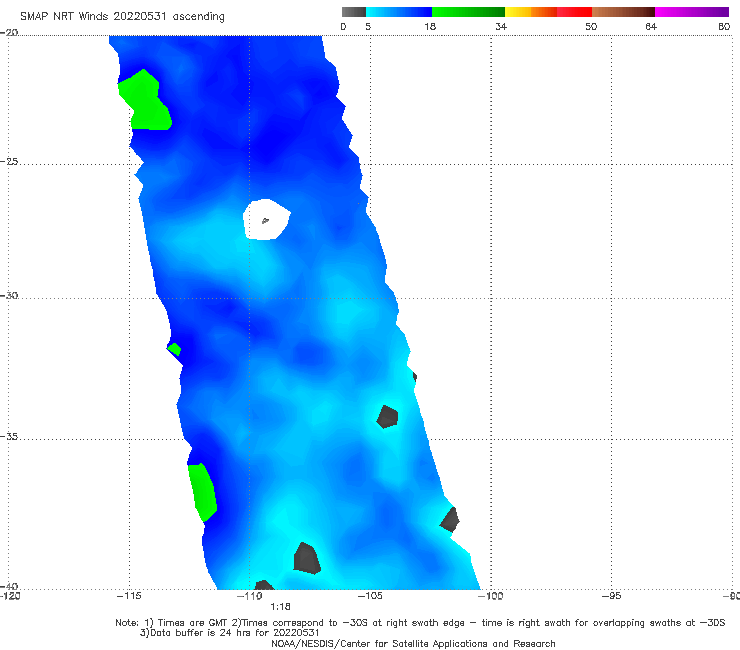Click the small green patch near latitude -32

pyautogui.click(x=174, y=349)
